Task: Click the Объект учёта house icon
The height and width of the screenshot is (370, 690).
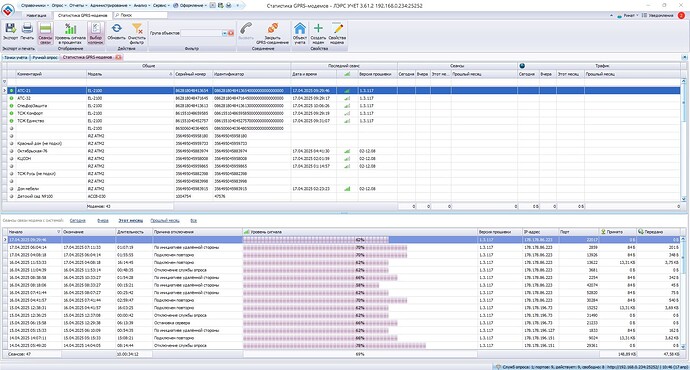Action: point(300,29)
